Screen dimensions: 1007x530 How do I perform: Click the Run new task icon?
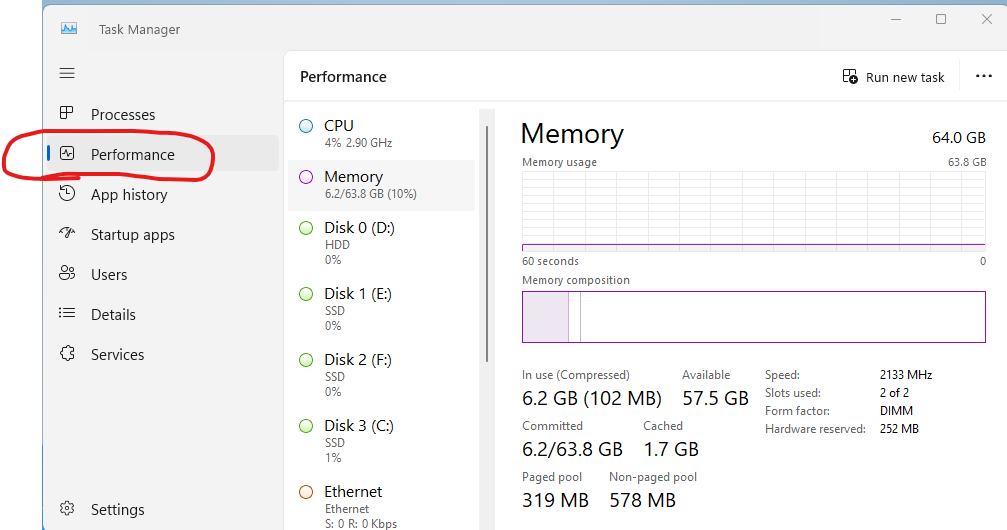pyautogui.click(x=850, y=76)
